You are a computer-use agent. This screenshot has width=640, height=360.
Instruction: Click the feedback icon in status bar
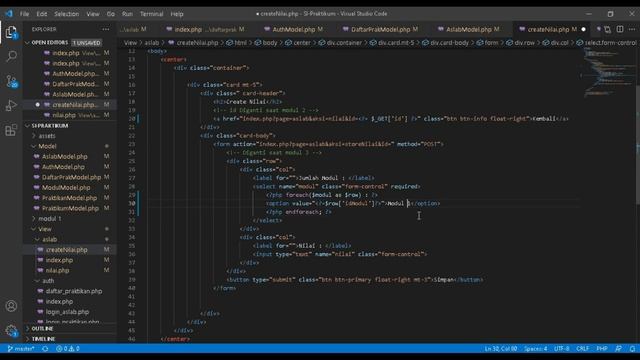pos(618,349)
